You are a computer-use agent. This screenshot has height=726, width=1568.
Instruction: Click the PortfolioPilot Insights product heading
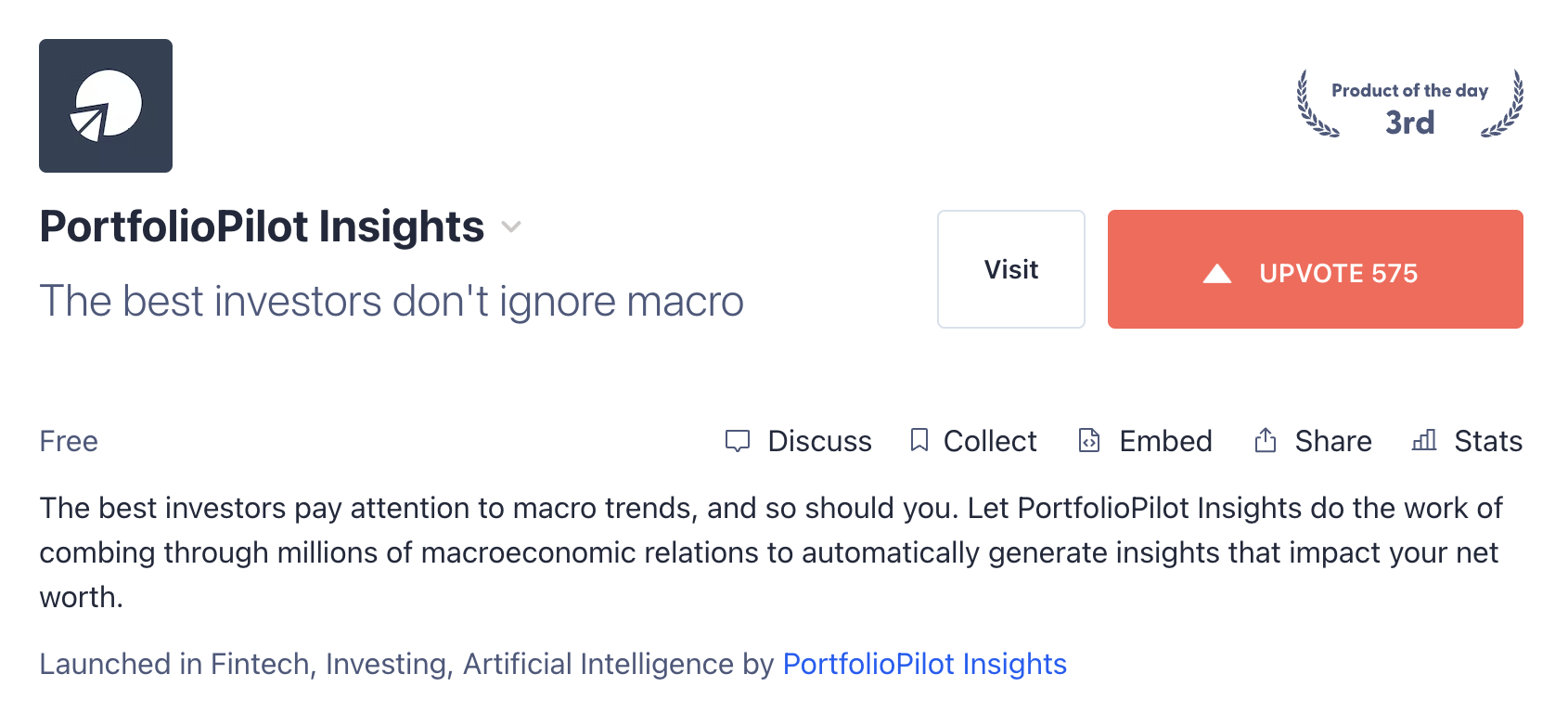262,227
